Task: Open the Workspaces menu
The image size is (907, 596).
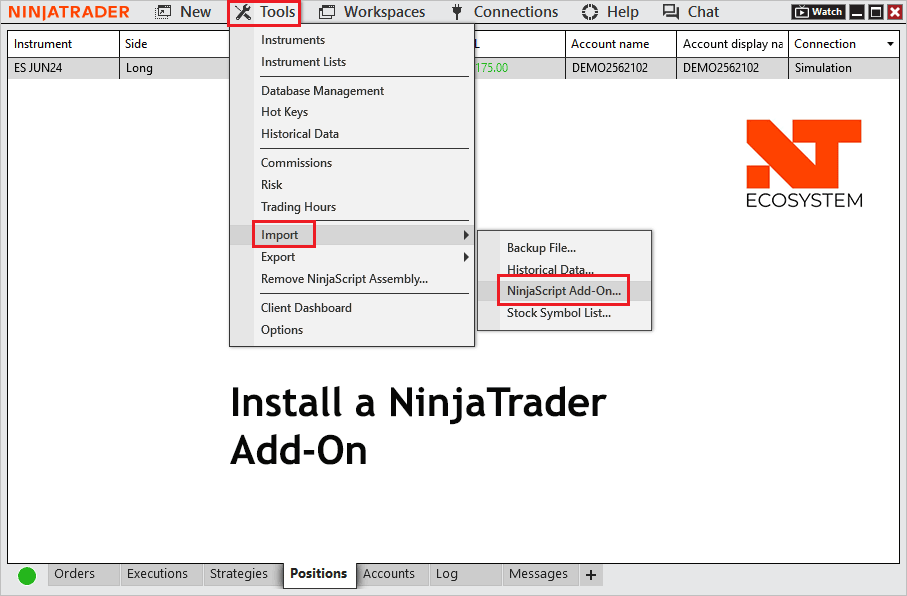Action: (384, 12)
